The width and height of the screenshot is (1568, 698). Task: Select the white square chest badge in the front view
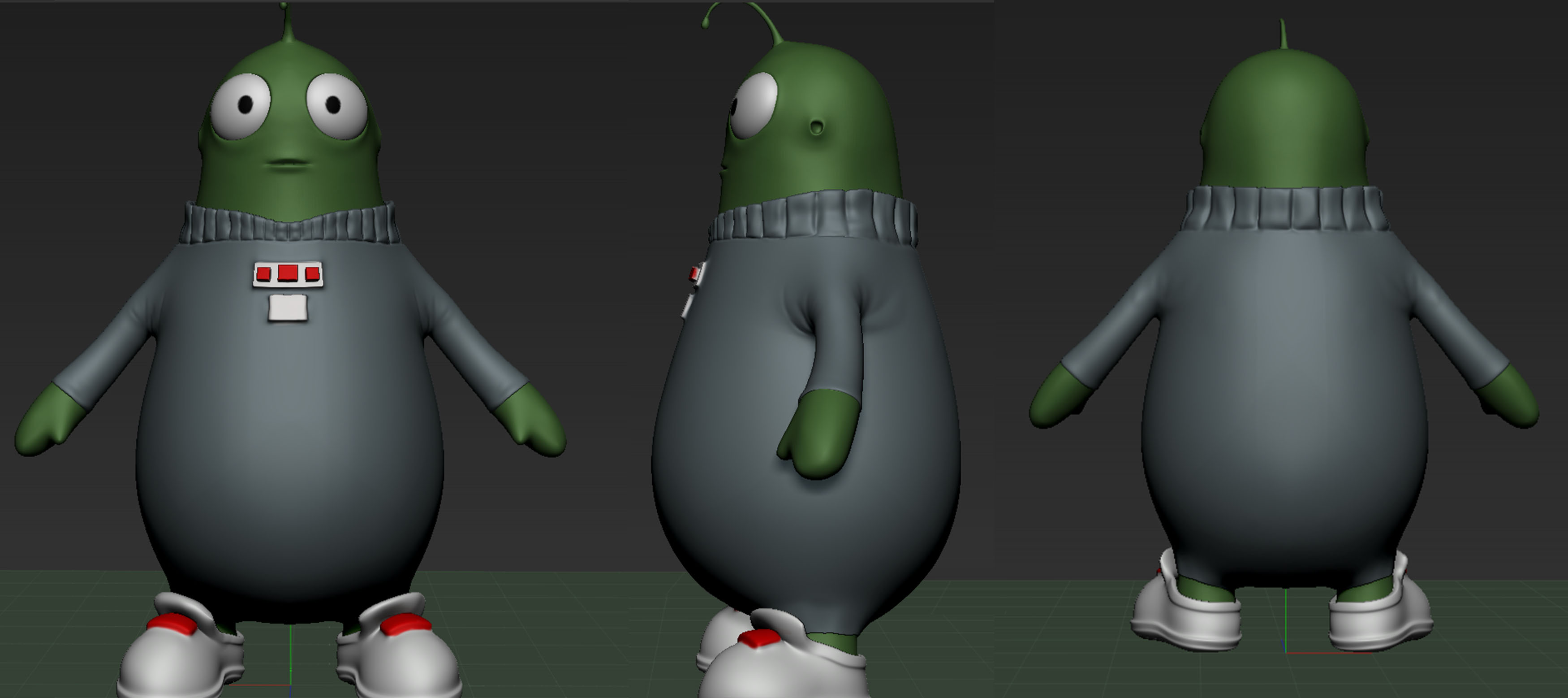click(x=288, y=307)
